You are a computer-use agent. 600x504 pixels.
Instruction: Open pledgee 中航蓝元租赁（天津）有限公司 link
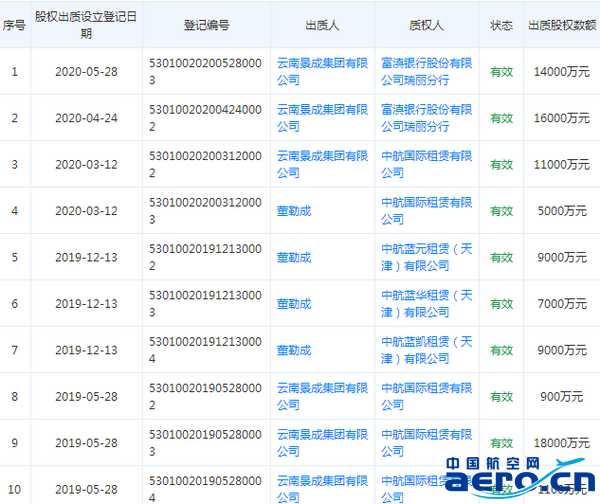point(426,257)
